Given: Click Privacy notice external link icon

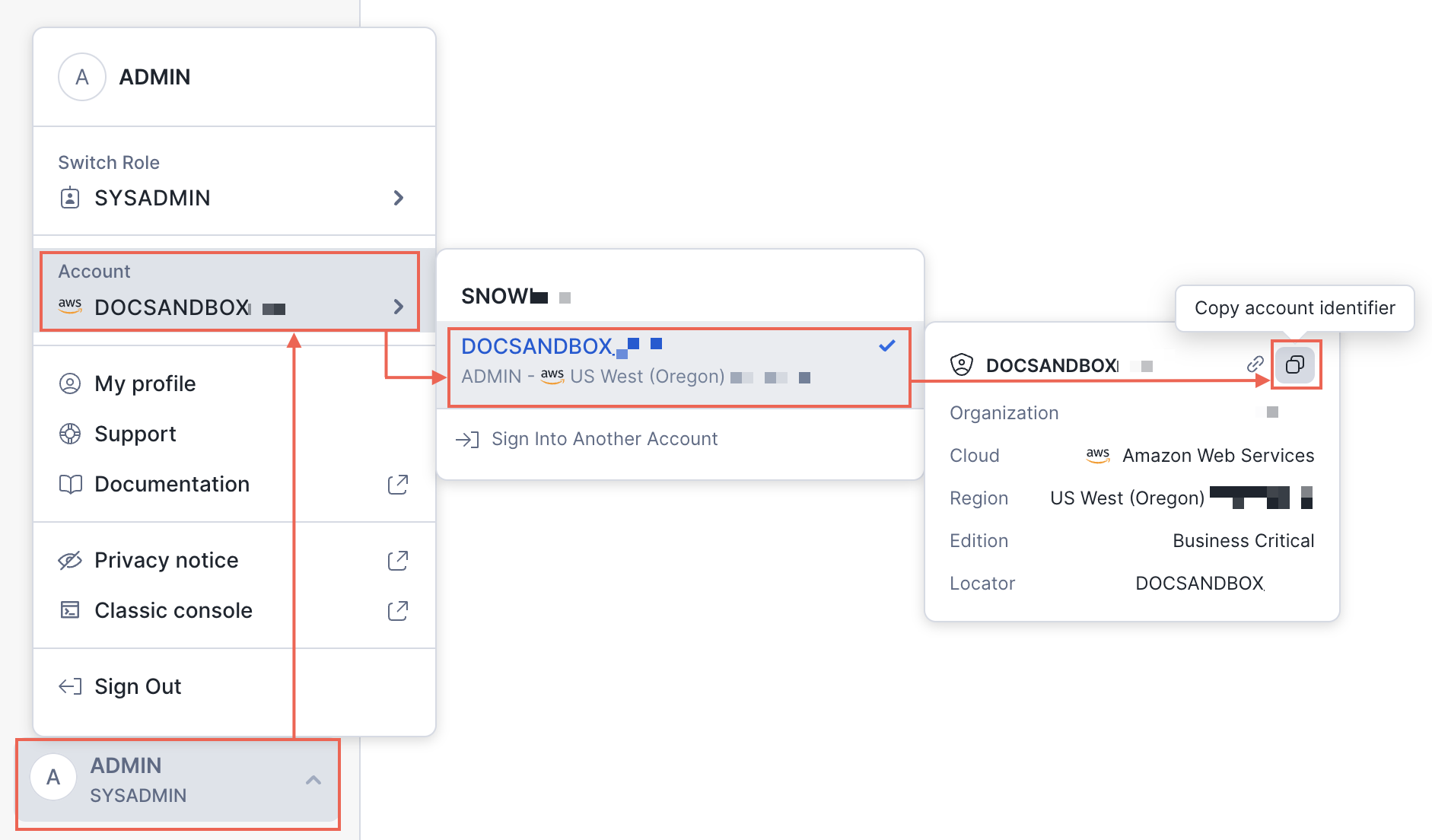Looking at the screenshot, I should coord(397,561).
